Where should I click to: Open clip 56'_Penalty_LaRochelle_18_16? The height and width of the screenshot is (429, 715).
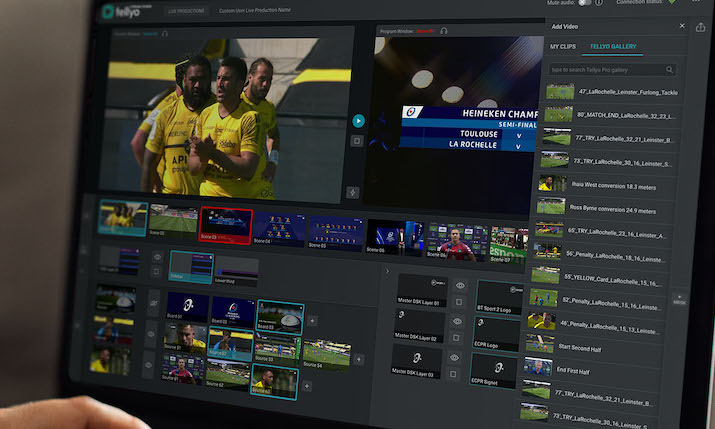click(x=599, y=256)
